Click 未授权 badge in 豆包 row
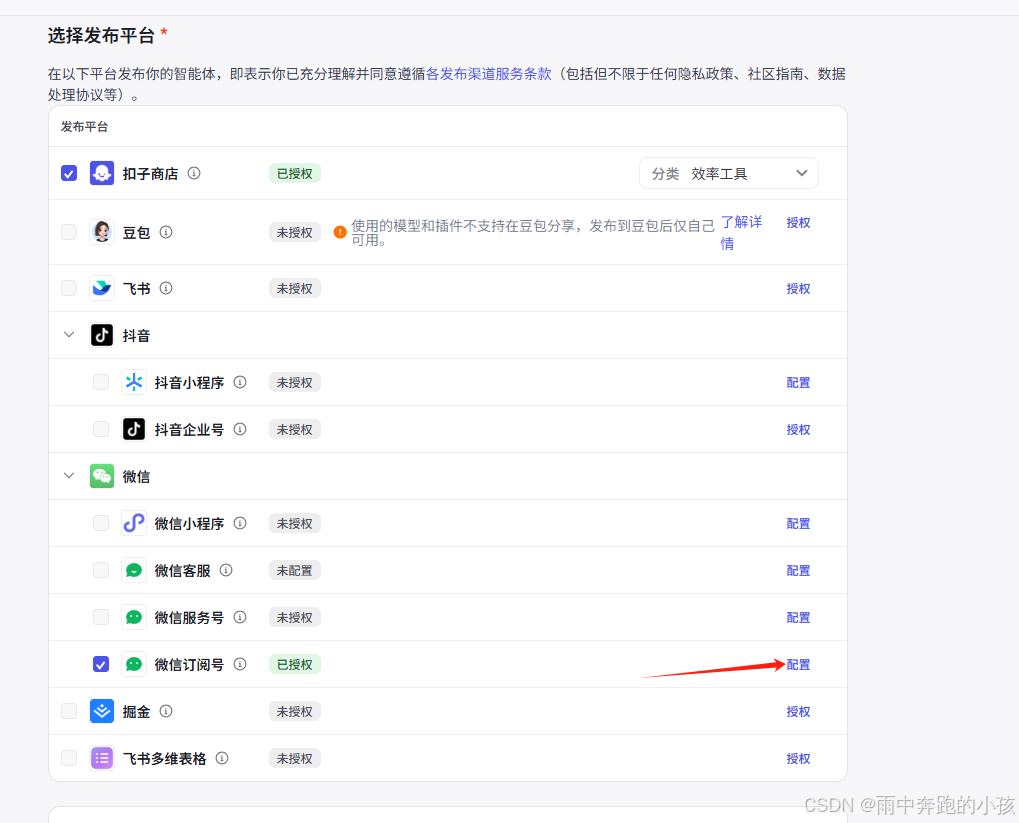The image size is (1019, 823). pyautogui.click(x=294, y=232)
